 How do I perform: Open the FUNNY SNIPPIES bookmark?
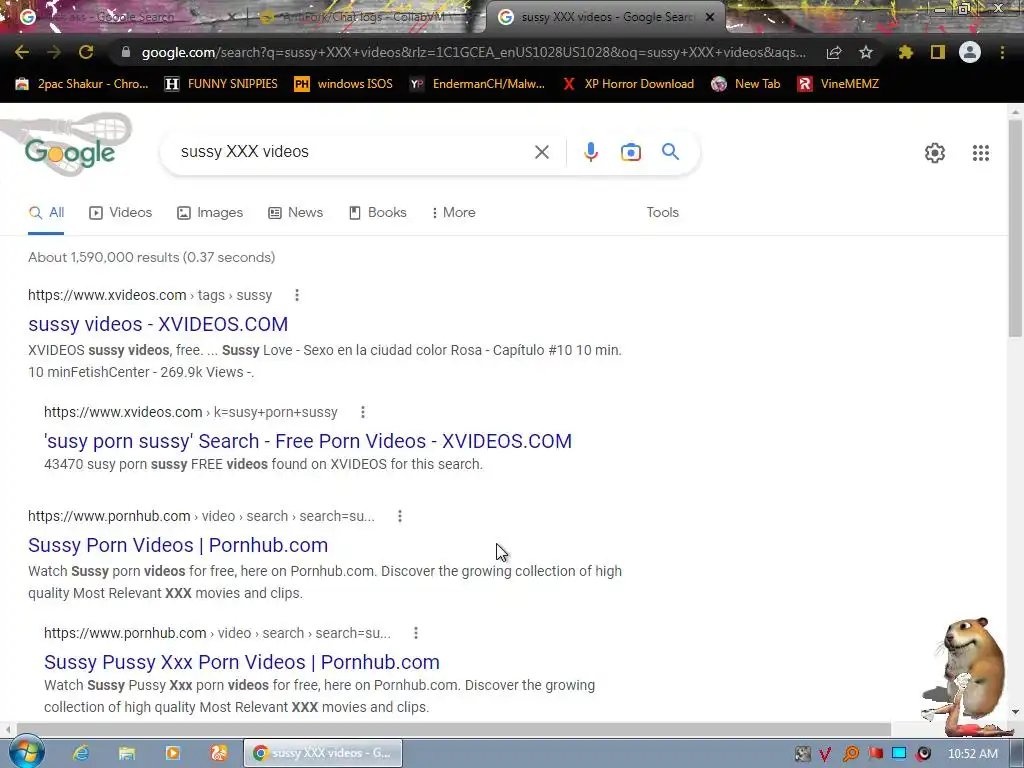(221, 84)
